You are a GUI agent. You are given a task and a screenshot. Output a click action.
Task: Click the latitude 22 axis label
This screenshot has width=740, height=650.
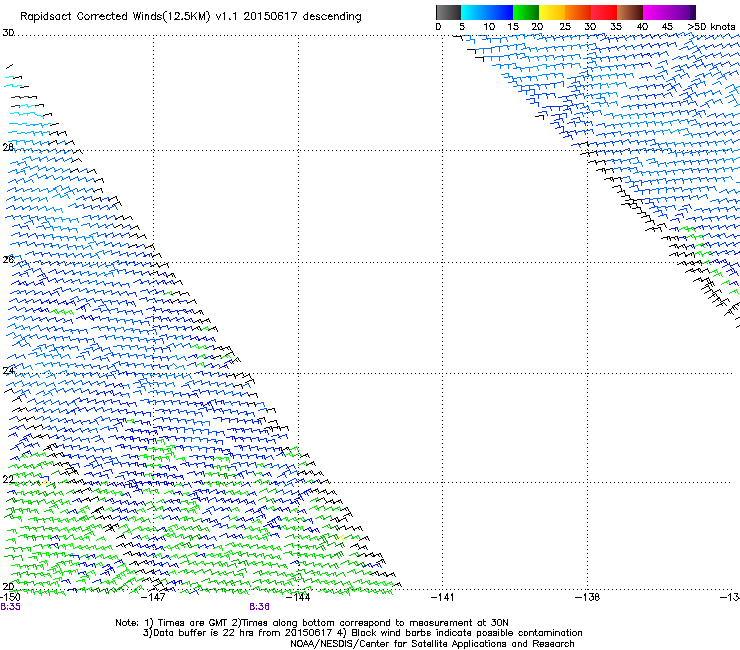8,479
